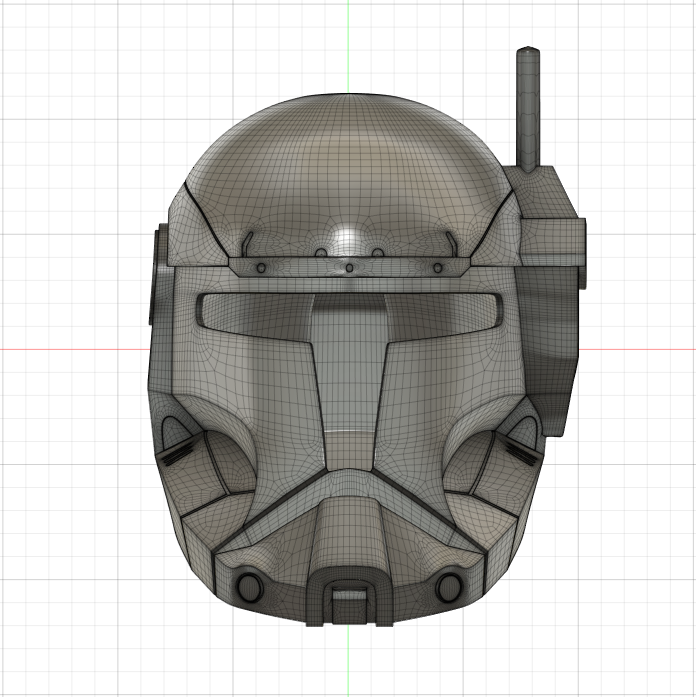
Task: Select the helmet's rounded dome surface
Action: (349, 173)
